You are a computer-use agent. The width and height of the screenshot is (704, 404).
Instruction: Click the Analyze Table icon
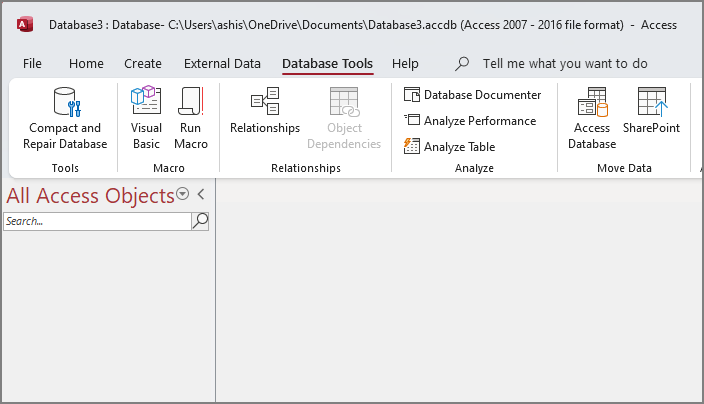click(x=412, y=146)
